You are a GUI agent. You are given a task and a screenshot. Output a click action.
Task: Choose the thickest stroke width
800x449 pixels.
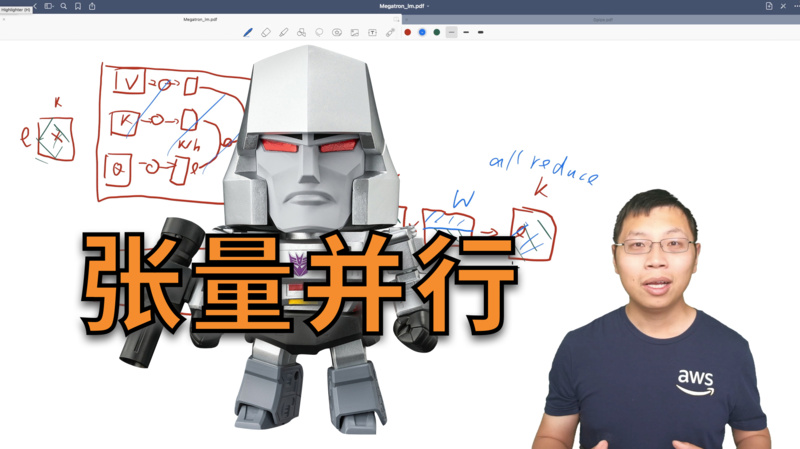point(481,32)
